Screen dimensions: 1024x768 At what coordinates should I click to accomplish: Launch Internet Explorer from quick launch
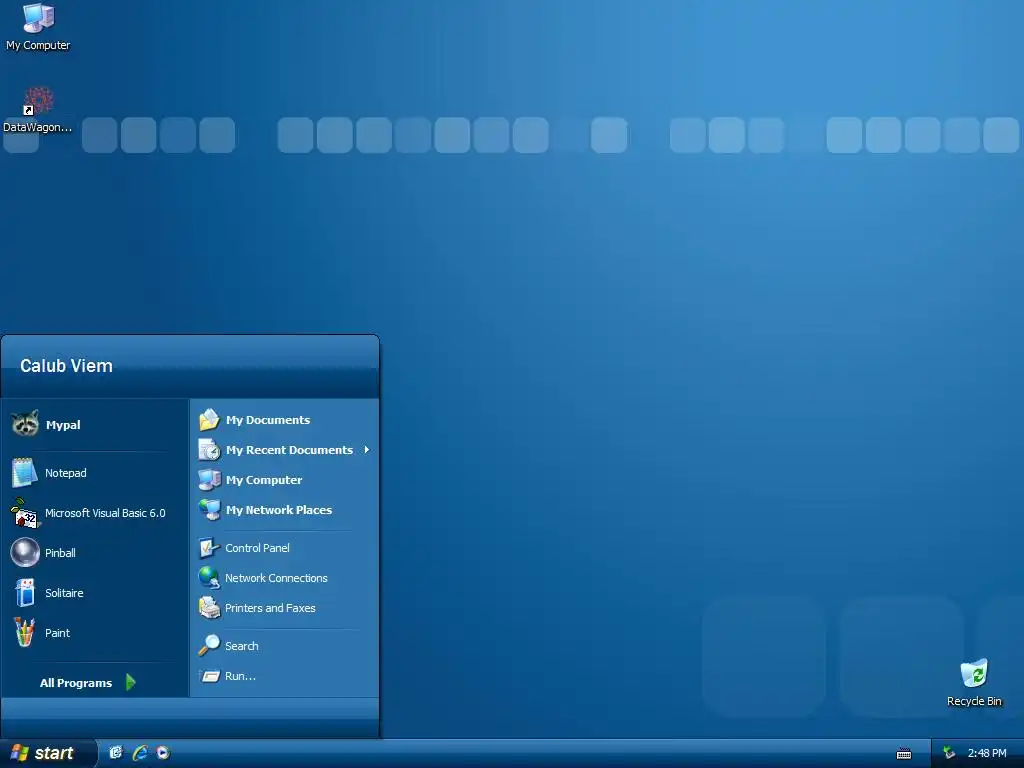(x=140, y=753)
